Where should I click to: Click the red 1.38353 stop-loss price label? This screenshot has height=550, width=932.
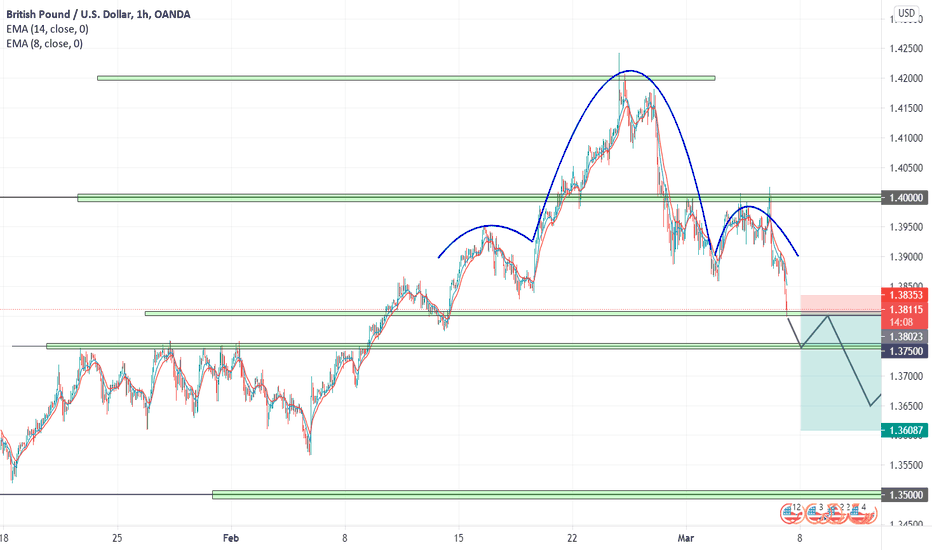(905, 295)
